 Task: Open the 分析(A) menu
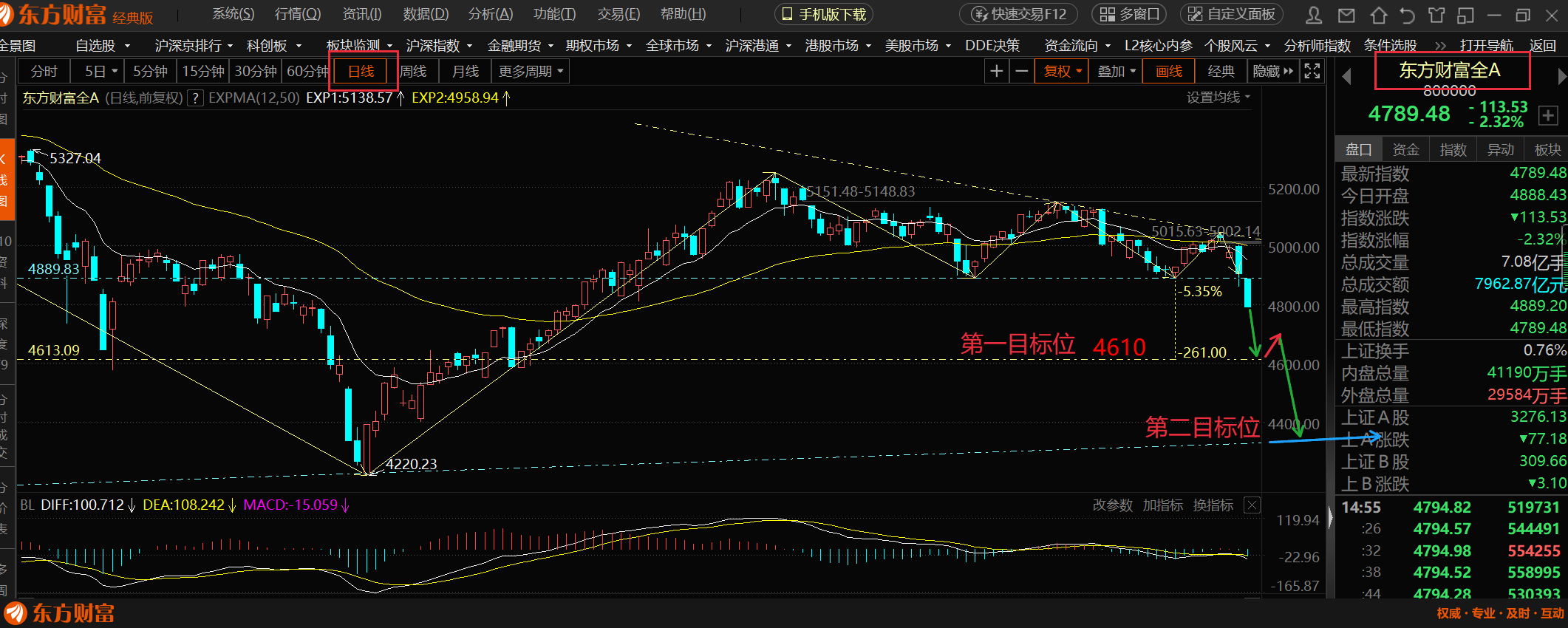click(x=491, y=14)
